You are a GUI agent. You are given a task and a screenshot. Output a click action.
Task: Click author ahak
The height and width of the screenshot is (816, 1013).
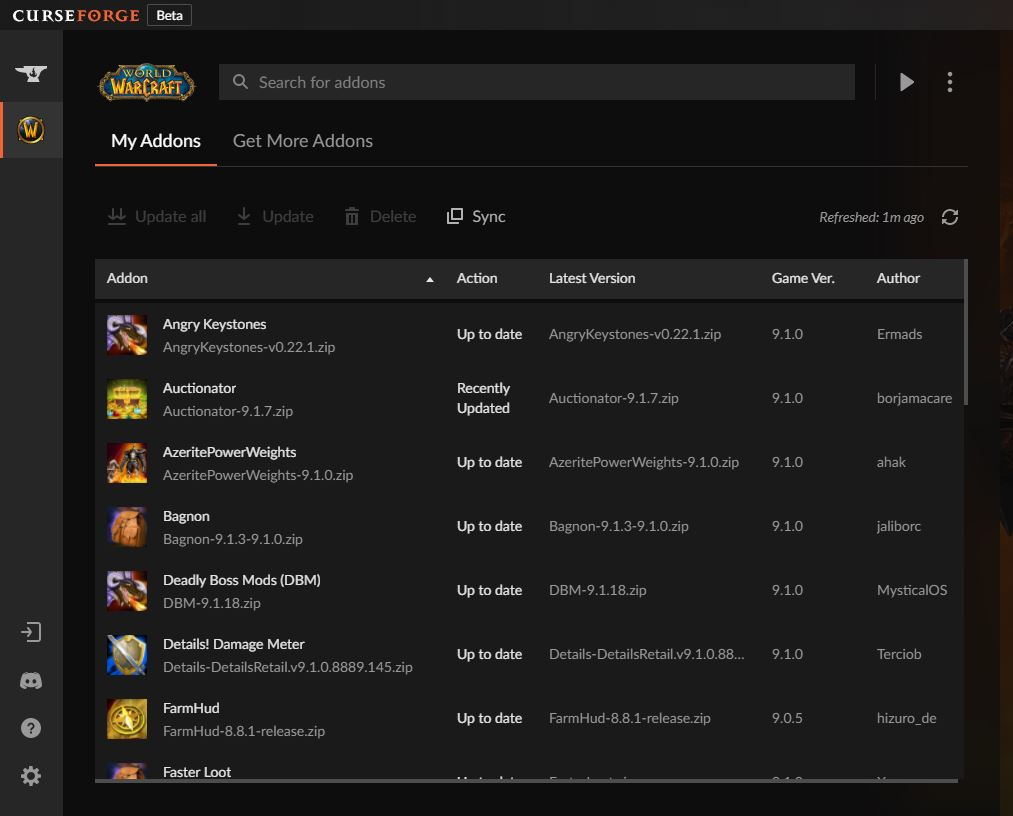point(891,462)
